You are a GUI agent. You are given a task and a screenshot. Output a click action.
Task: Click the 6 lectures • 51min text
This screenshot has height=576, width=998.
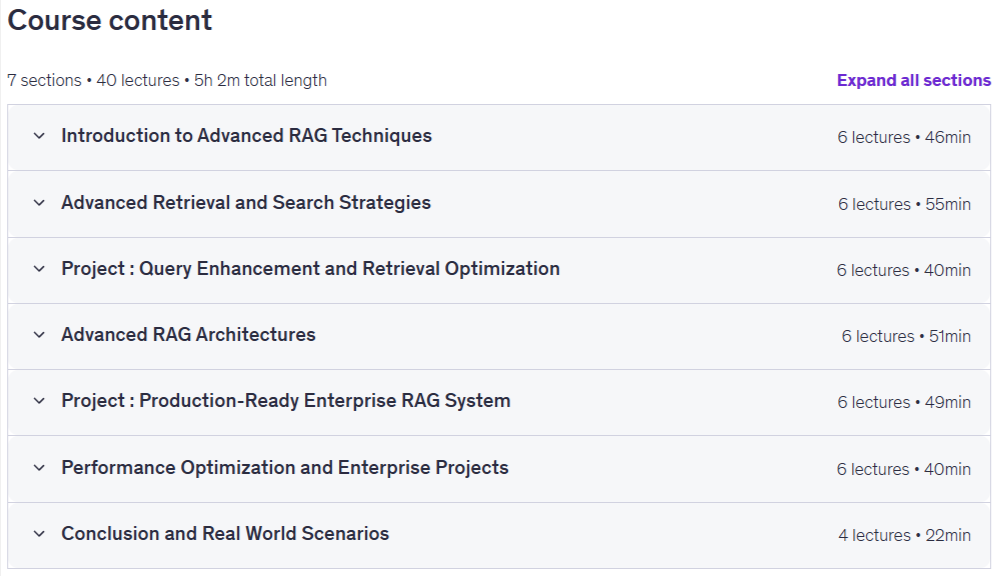click(x=906, y=336)
